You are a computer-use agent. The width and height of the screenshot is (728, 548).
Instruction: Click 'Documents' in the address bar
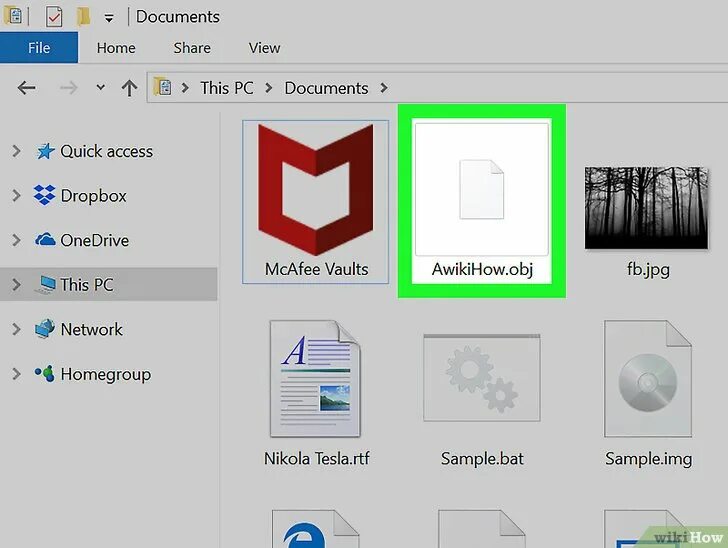[326, 88]
